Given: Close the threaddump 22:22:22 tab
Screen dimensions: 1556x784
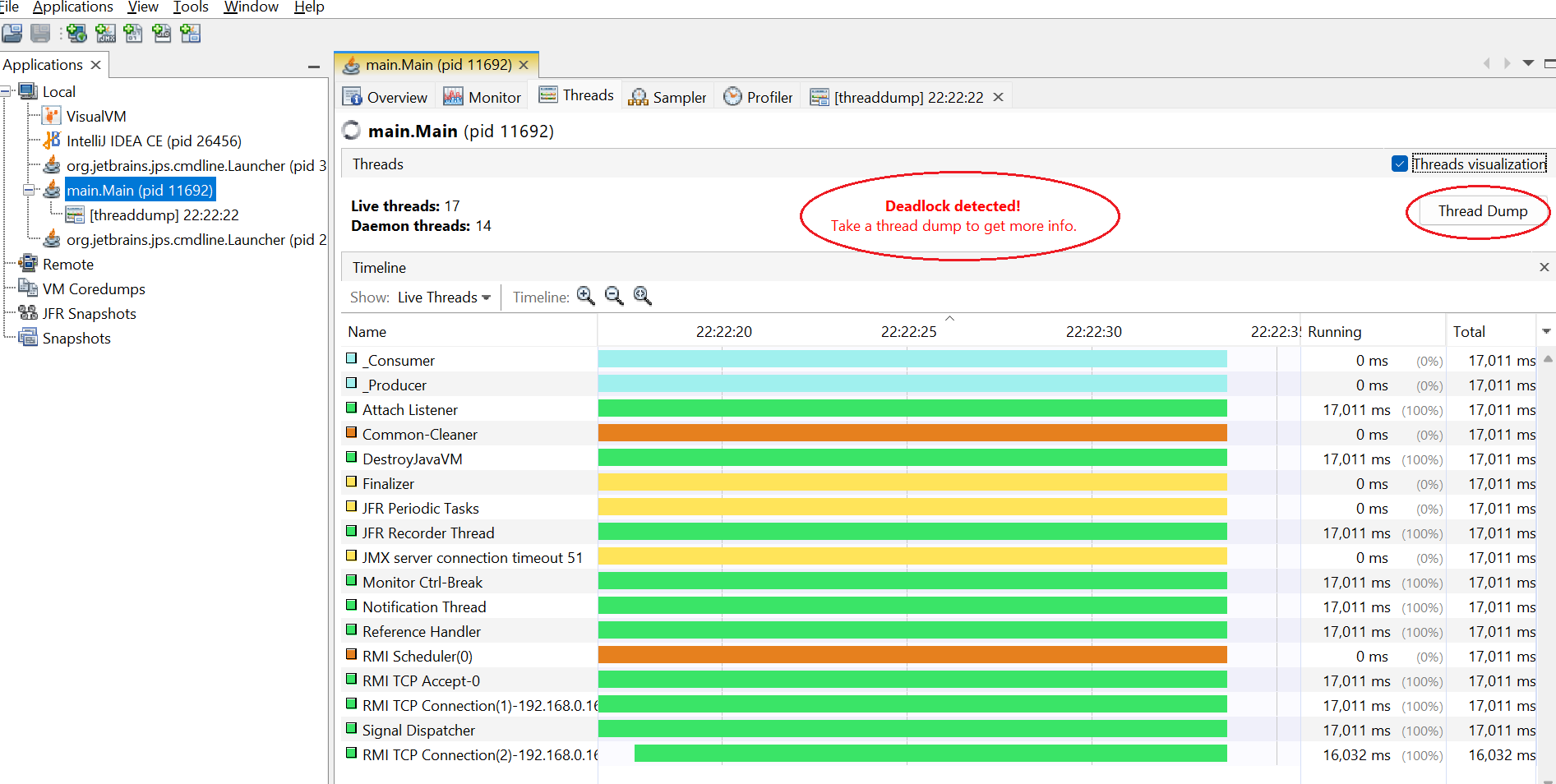Looking at the screenshot, I should (998, 96).
